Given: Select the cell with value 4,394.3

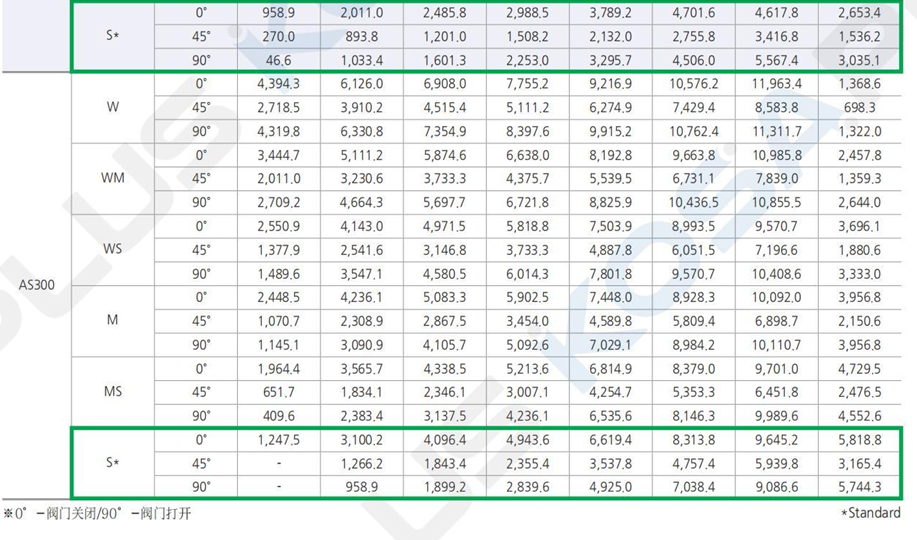Looking at the screenshot, I should coord(280,84).
